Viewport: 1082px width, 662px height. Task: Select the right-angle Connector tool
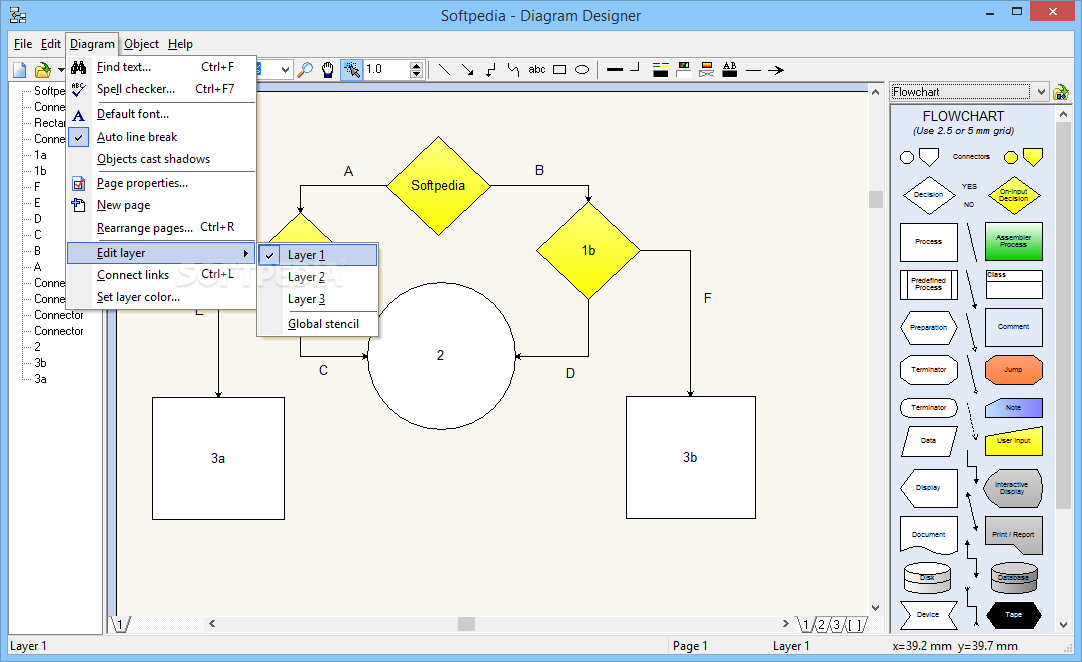(x=491, y=70)
